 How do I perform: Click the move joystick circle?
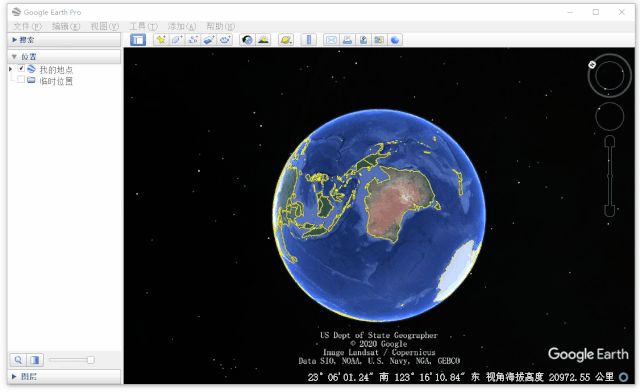[x=609, y=116]
